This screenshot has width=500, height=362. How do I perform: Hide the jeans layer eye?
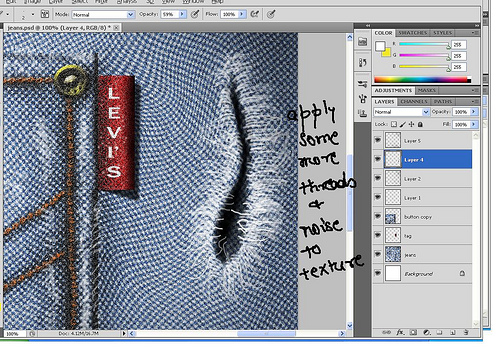[378, 254]
